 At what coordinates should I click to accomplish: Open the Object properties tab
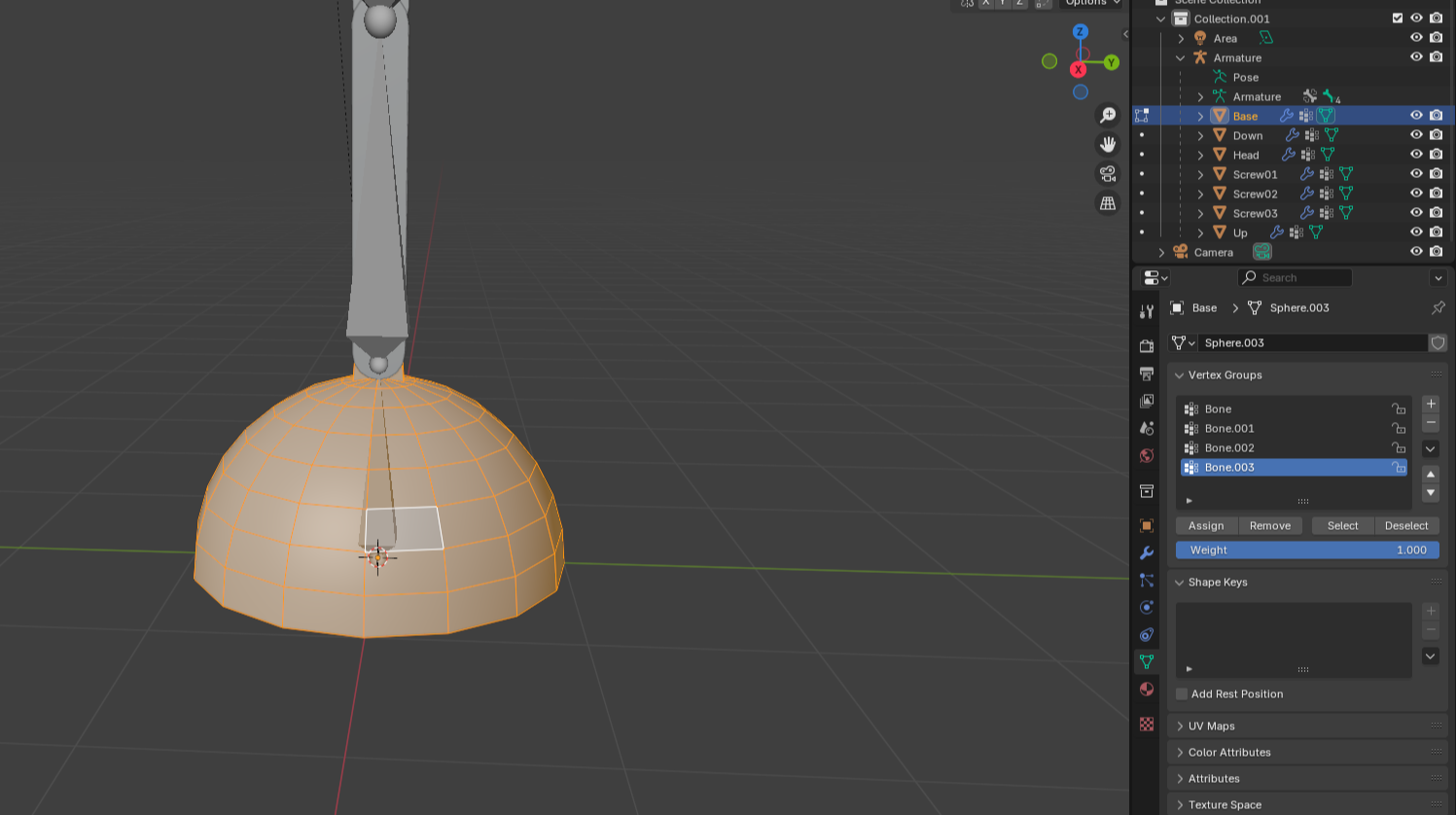coord(1147,525)
